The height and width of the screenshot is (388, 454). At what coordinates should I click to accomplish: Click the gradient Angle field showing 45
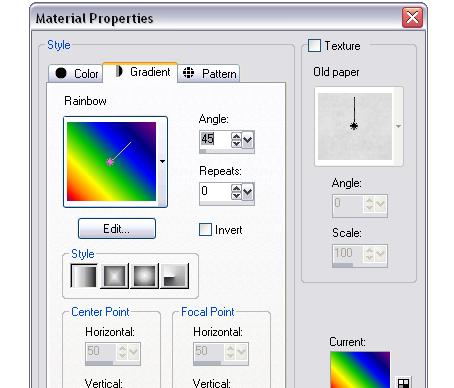click(215, 139)
